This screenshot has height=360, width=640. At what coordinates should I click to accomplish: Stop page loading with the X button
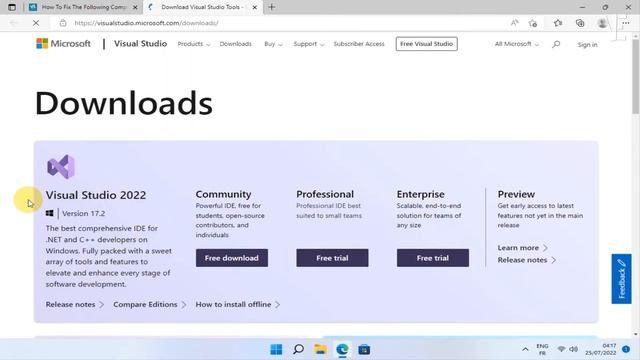coord(36,23)
